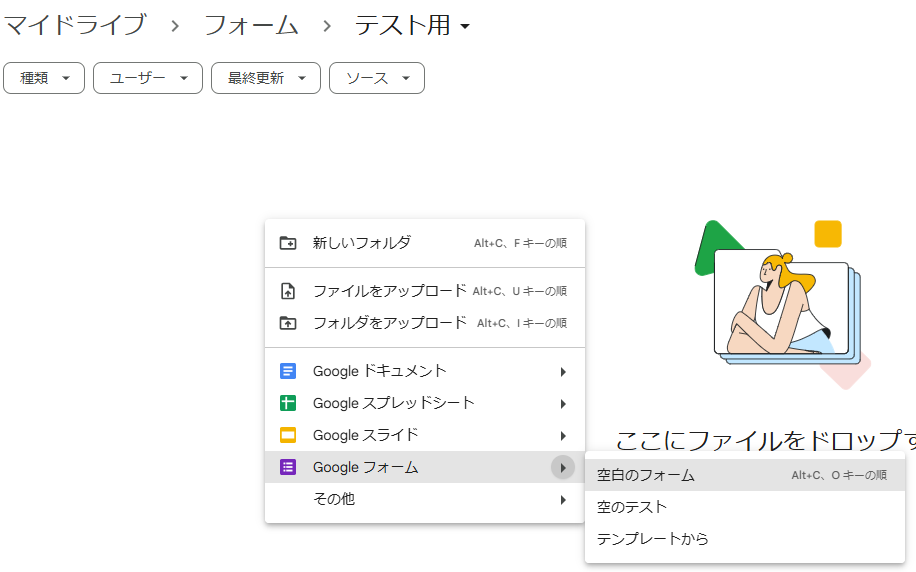The width and height of the screenshot is (916, 572).
Task: Open the ユーザー filter dropdown
Action: coord(148,78)
